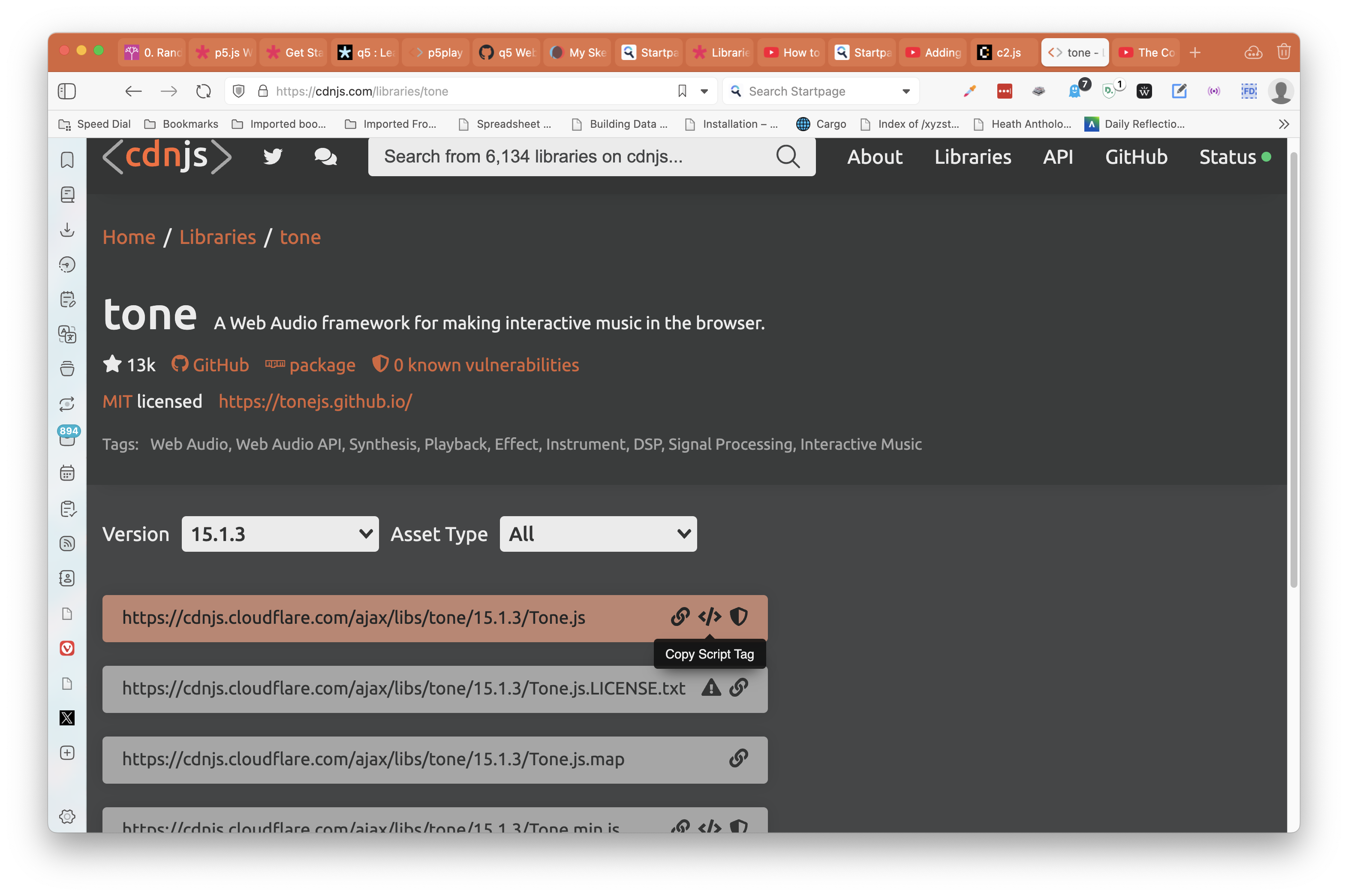Open the user profile avatar
Image resolution: width=1348 pixels, height=896 pixels.
[1281, 91]
